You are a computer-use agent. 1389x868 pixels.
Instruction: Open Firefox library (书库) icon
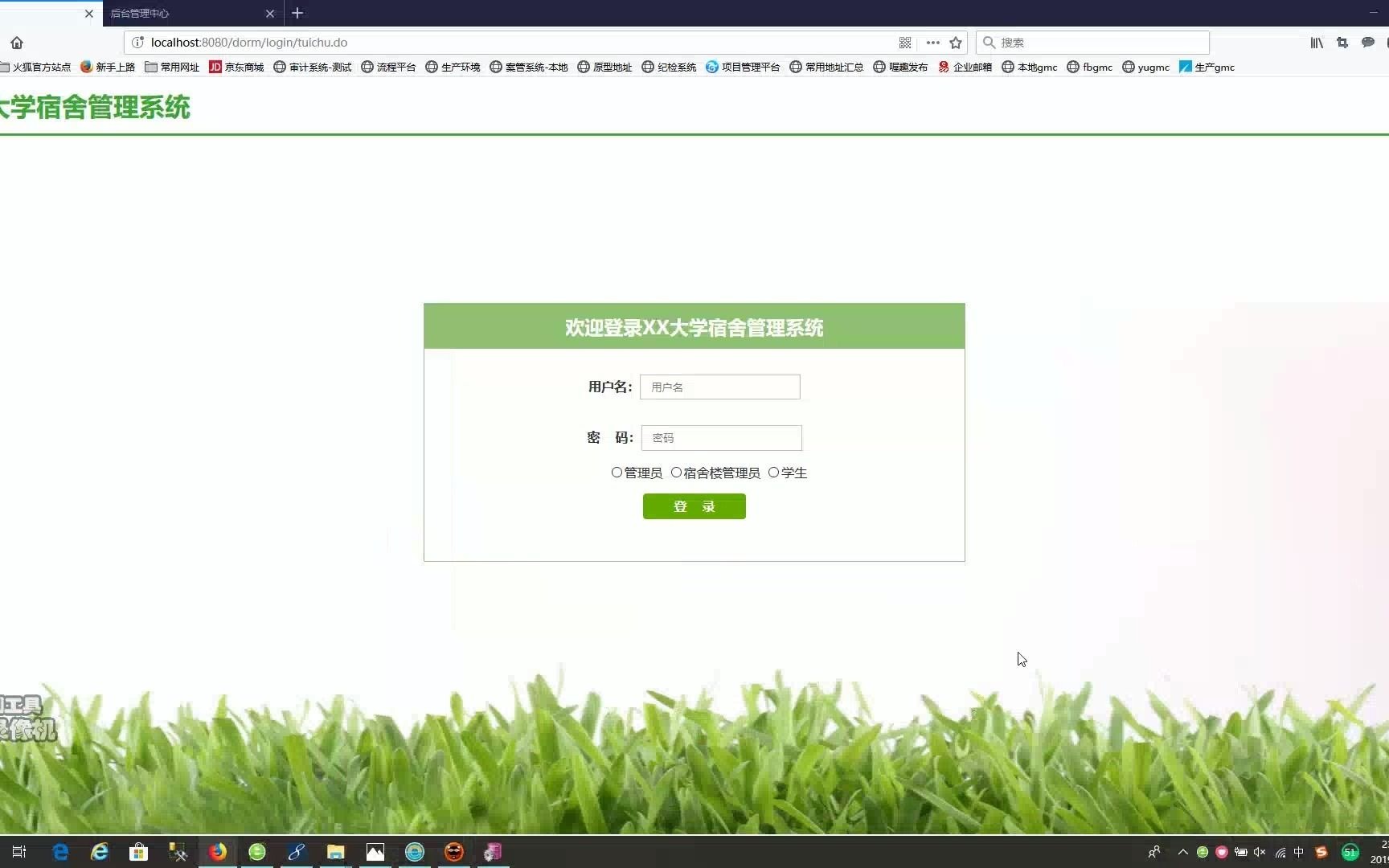pyautogui.click(x=1316, y=43)
